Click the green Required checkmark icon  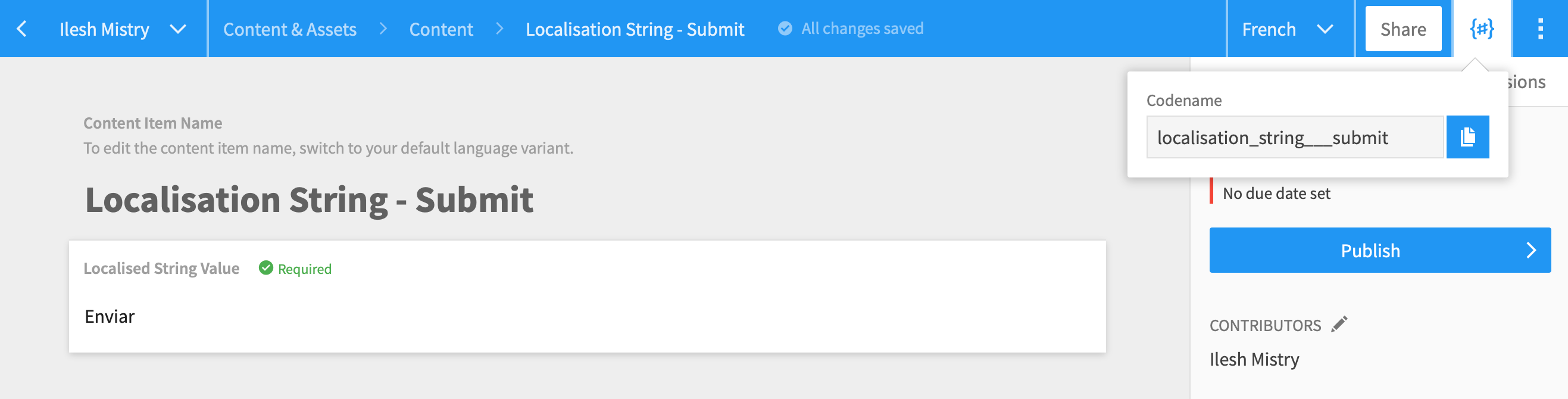[266, 268]
